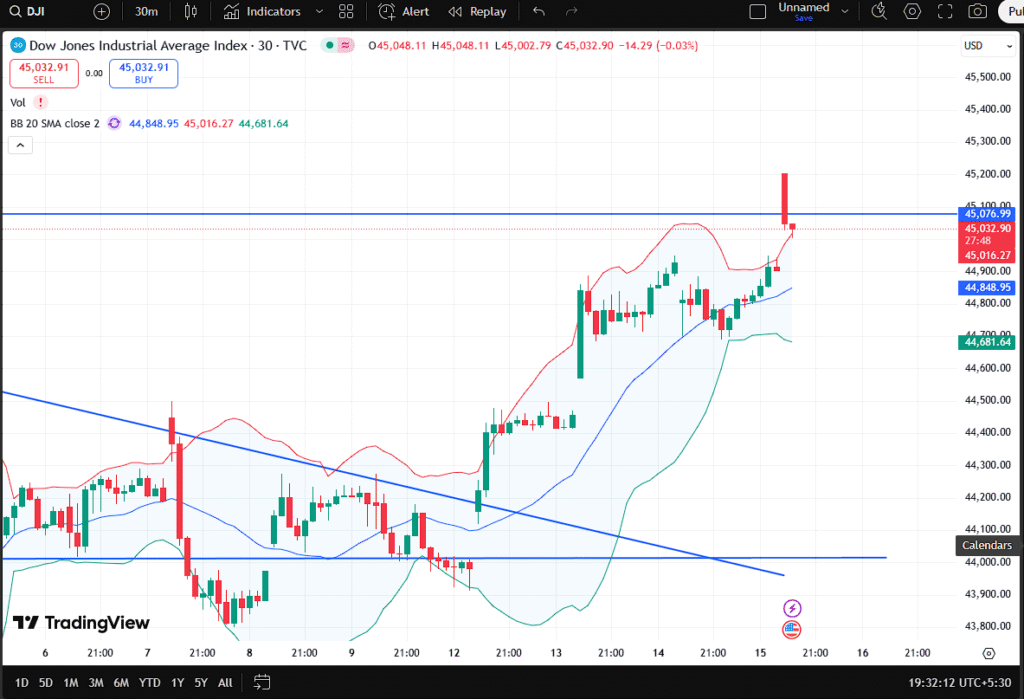Open the US flag economic event marker
The height and width of the screenshot is (699, 1024).
792,630
